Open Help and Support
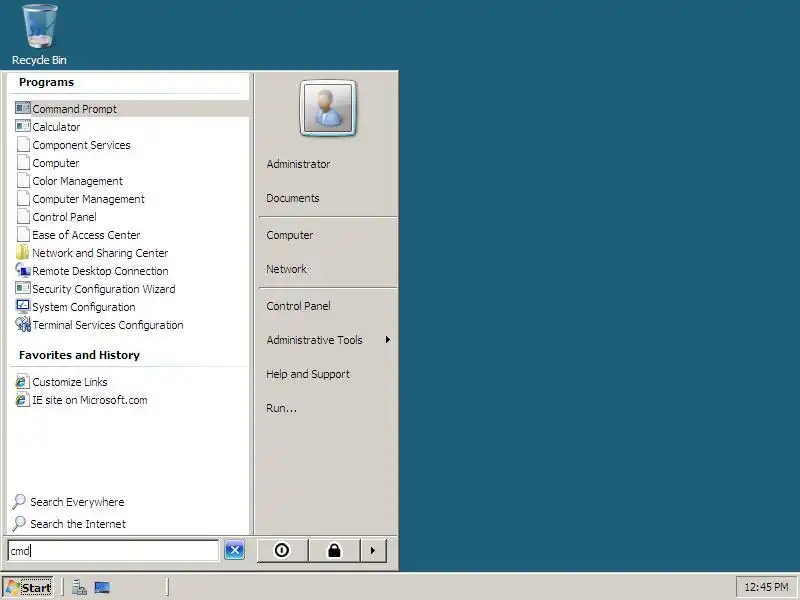This screenshot has width=800, height=600. pyautogui.click(x=308, y=374)
